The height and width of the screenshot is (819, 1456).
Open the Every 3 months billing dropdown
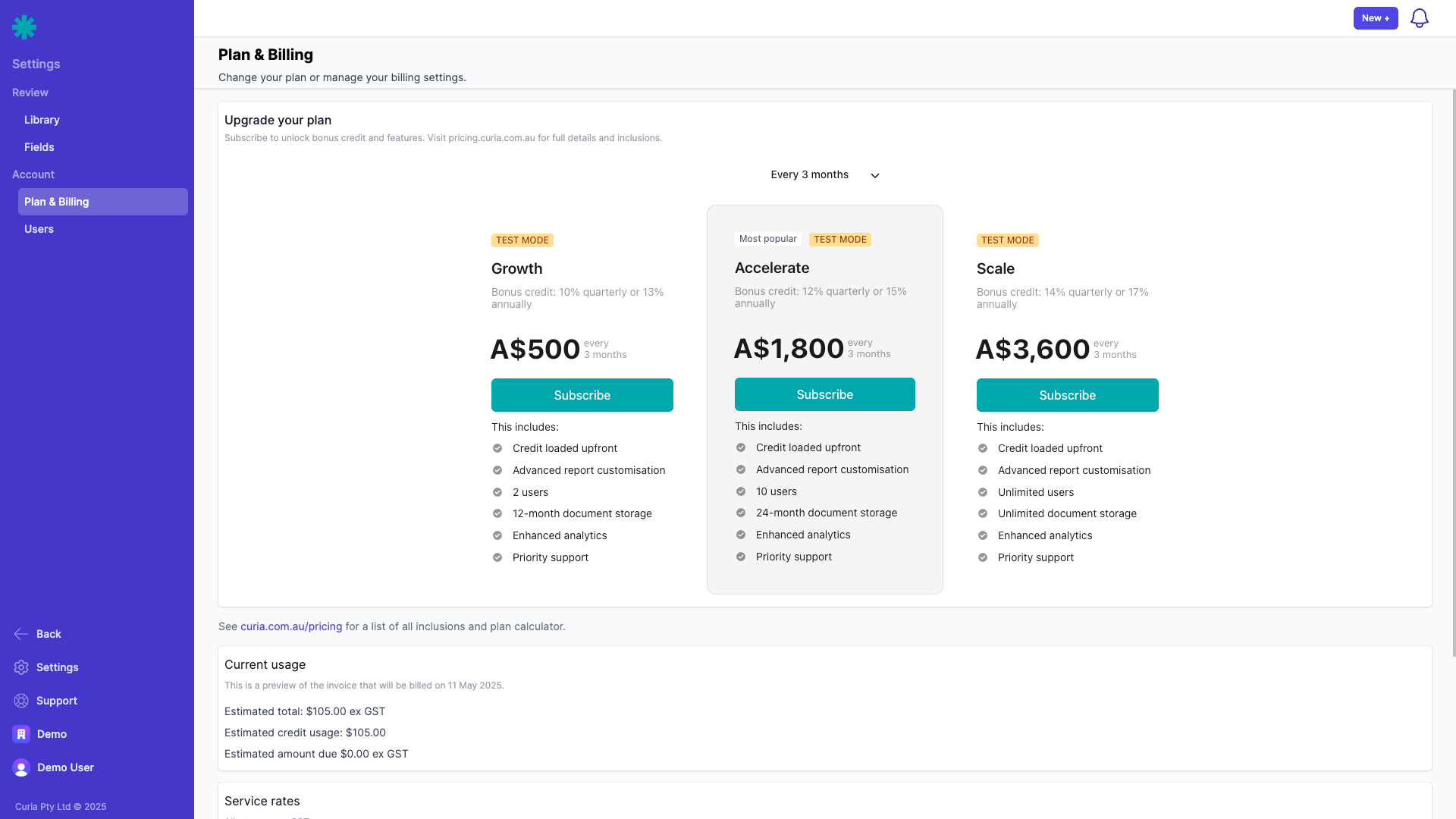coord(809,175)
